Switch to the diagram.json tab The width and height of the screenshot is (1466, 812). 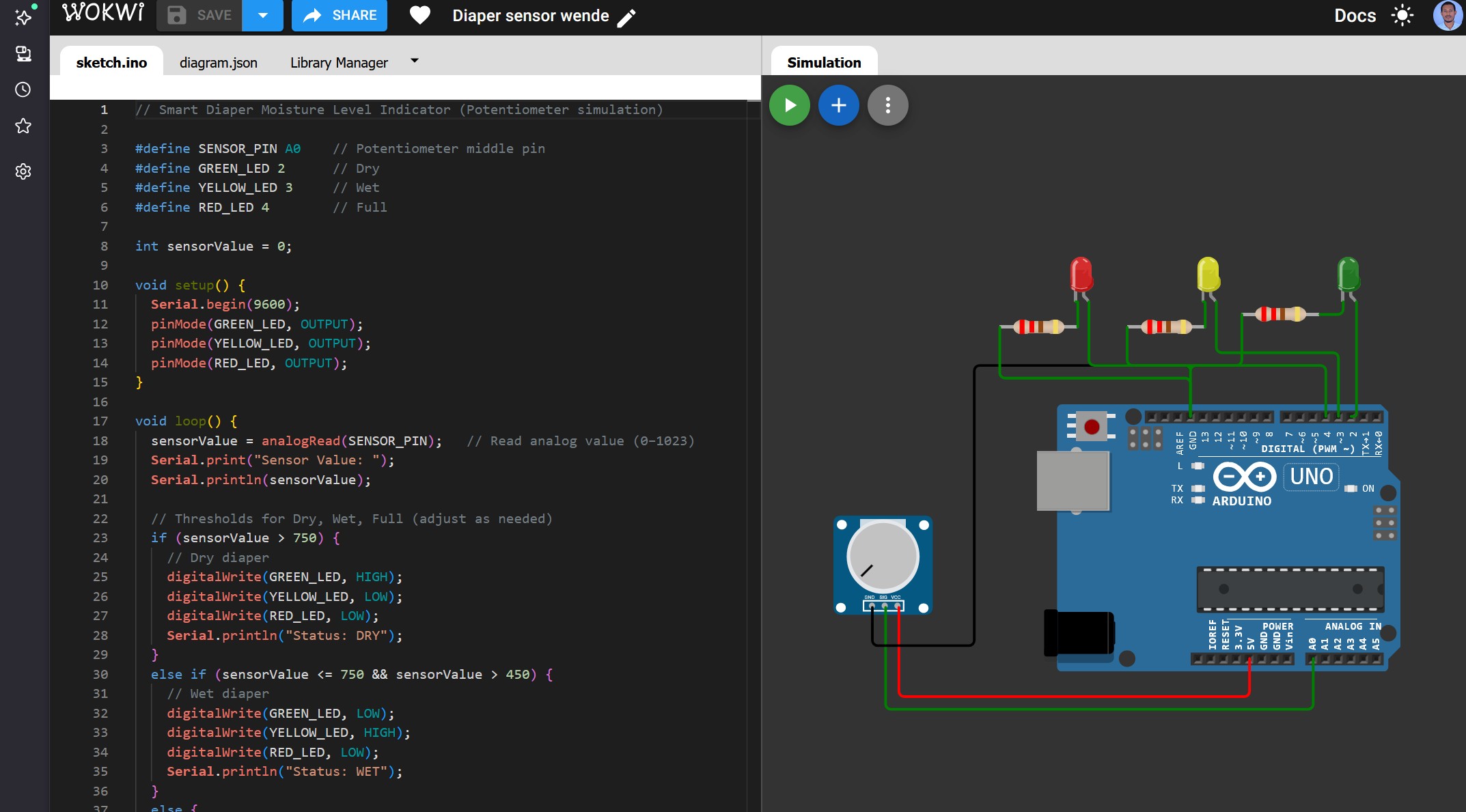(x=218, y=63)
